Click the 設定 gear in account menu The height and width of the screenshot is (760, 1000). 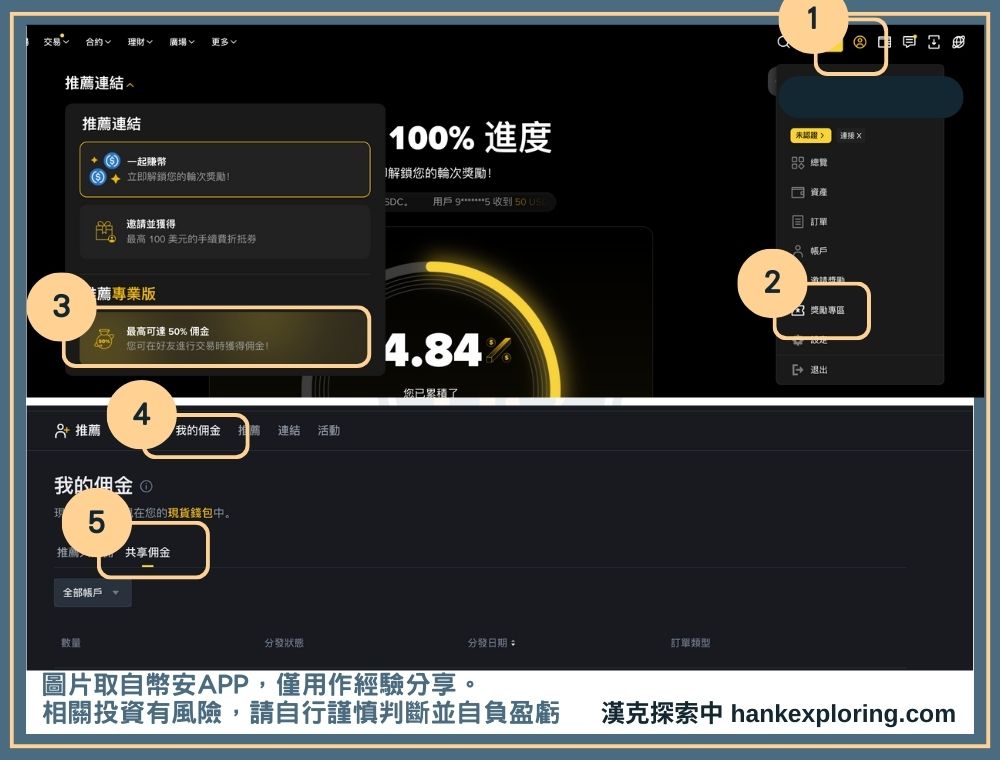819,340
